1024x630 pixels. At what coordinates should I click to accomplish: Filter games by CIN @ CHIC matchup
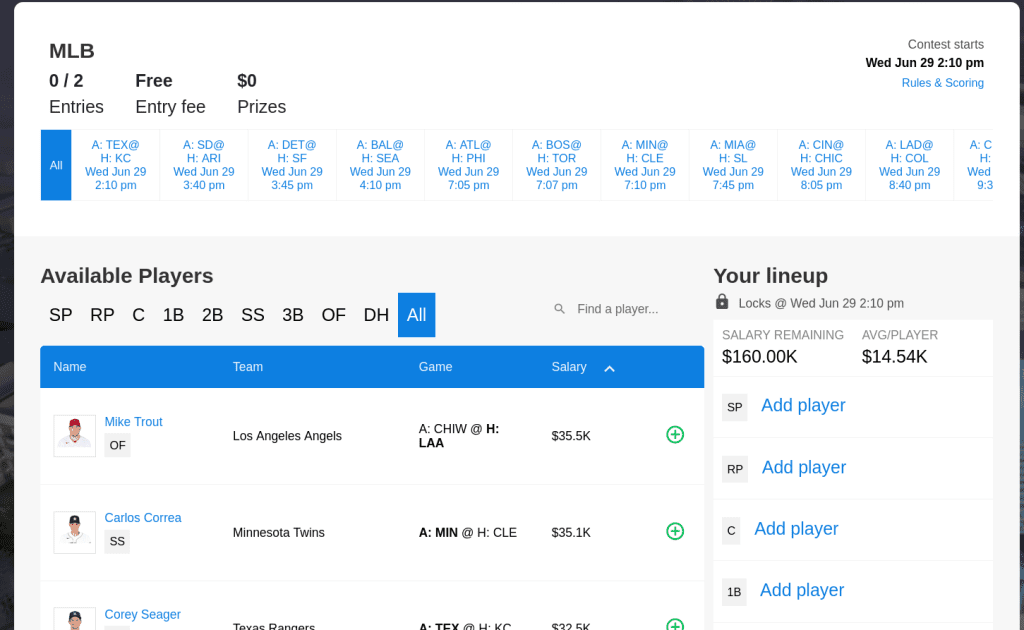(x=821, y=165)
